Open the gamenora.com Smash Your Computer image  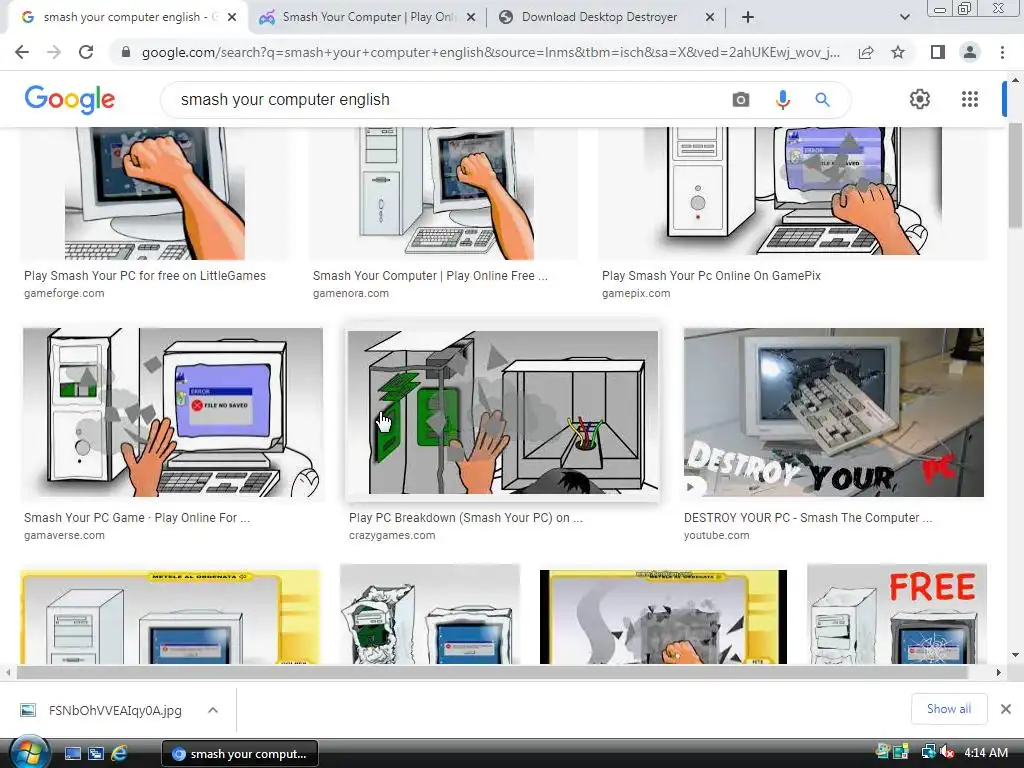point(447,194)
